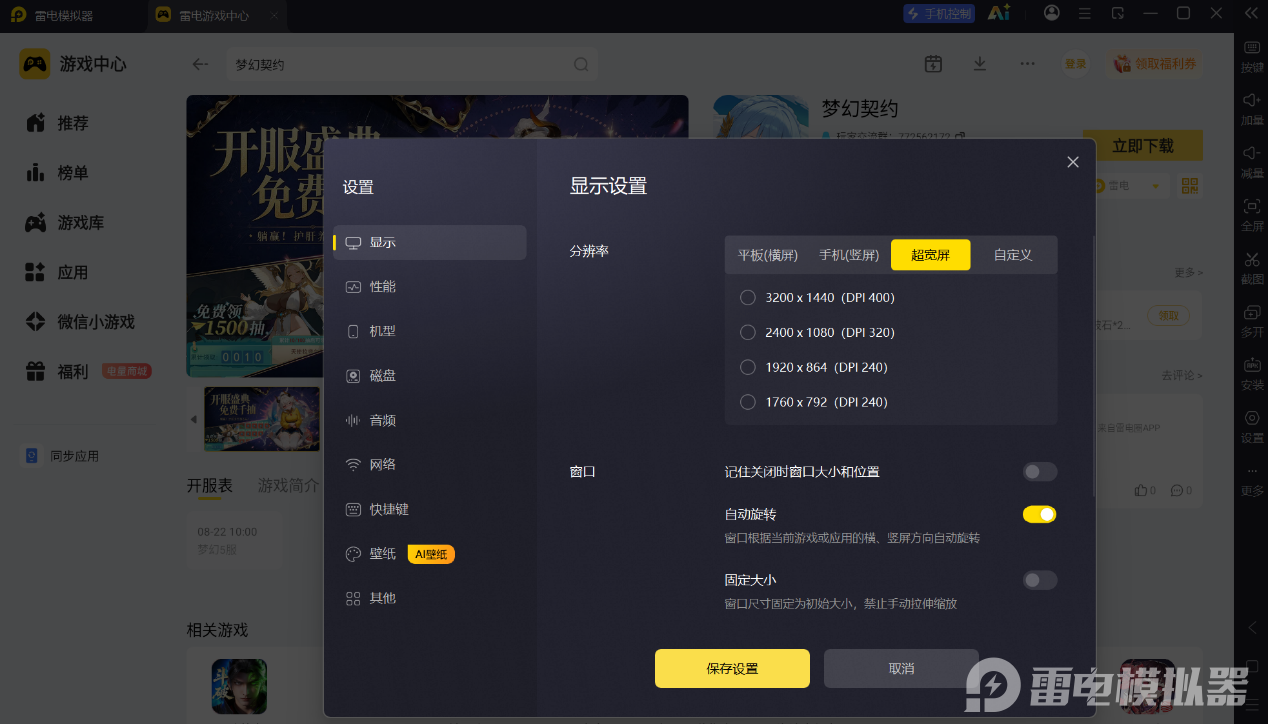Open the 机型 settings section
Viewport: 1268px width, 724px height.
[430, 331]
